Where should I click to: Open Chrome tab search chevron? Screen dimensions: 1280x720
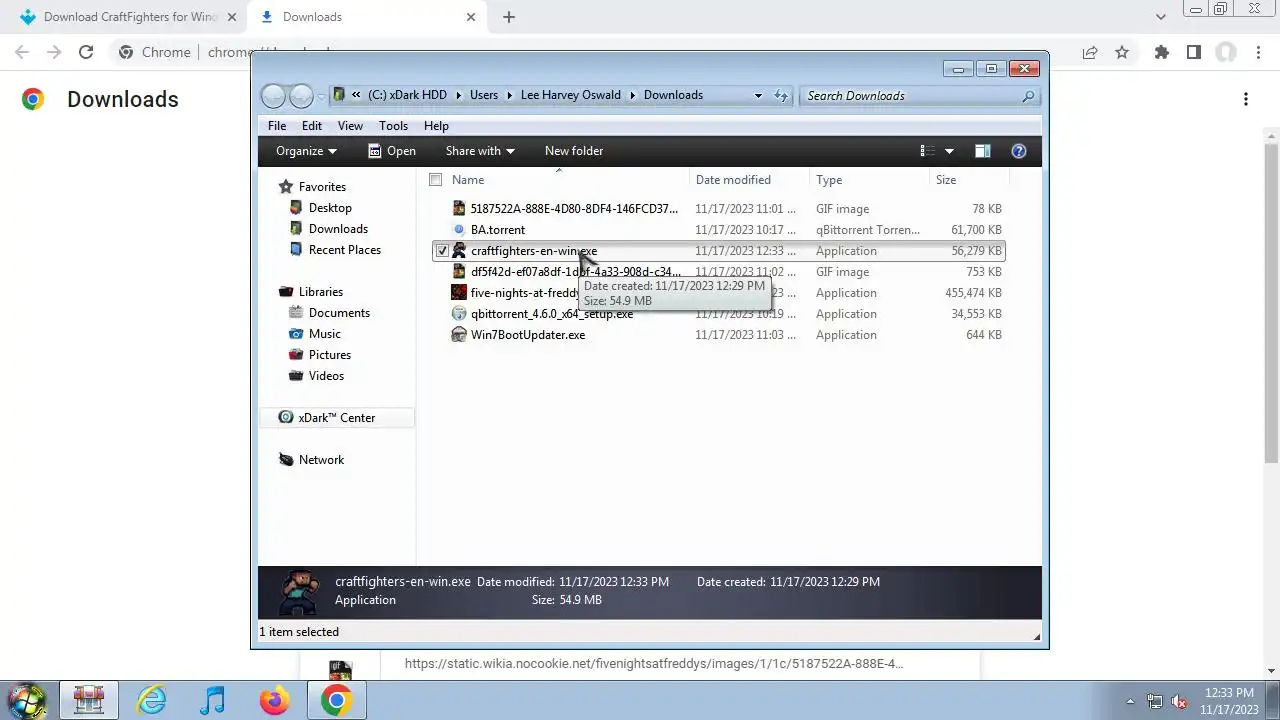pyautogui.click(x=1161, y=17)
